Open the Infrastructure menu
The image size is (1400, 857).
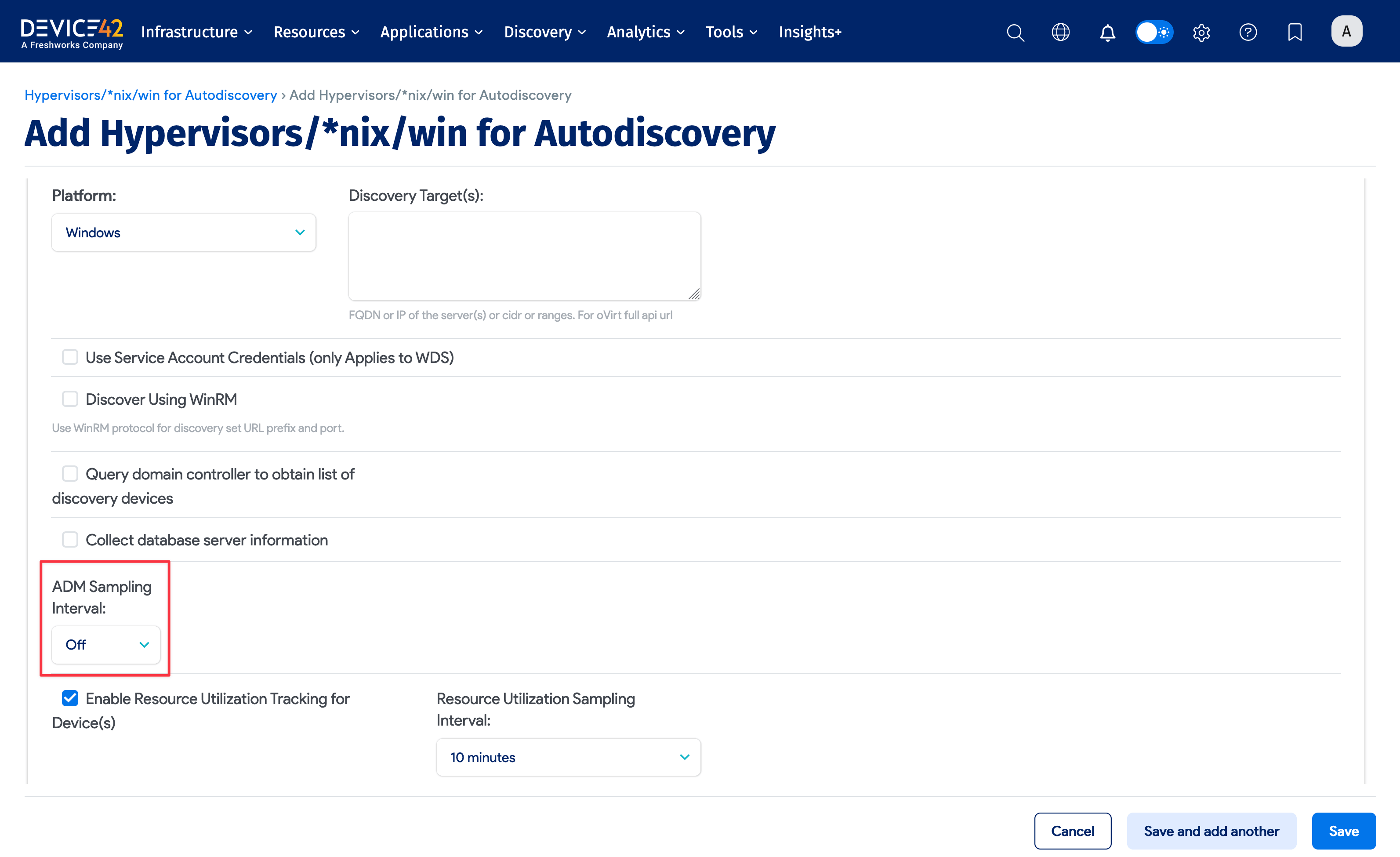click(196, 33)
